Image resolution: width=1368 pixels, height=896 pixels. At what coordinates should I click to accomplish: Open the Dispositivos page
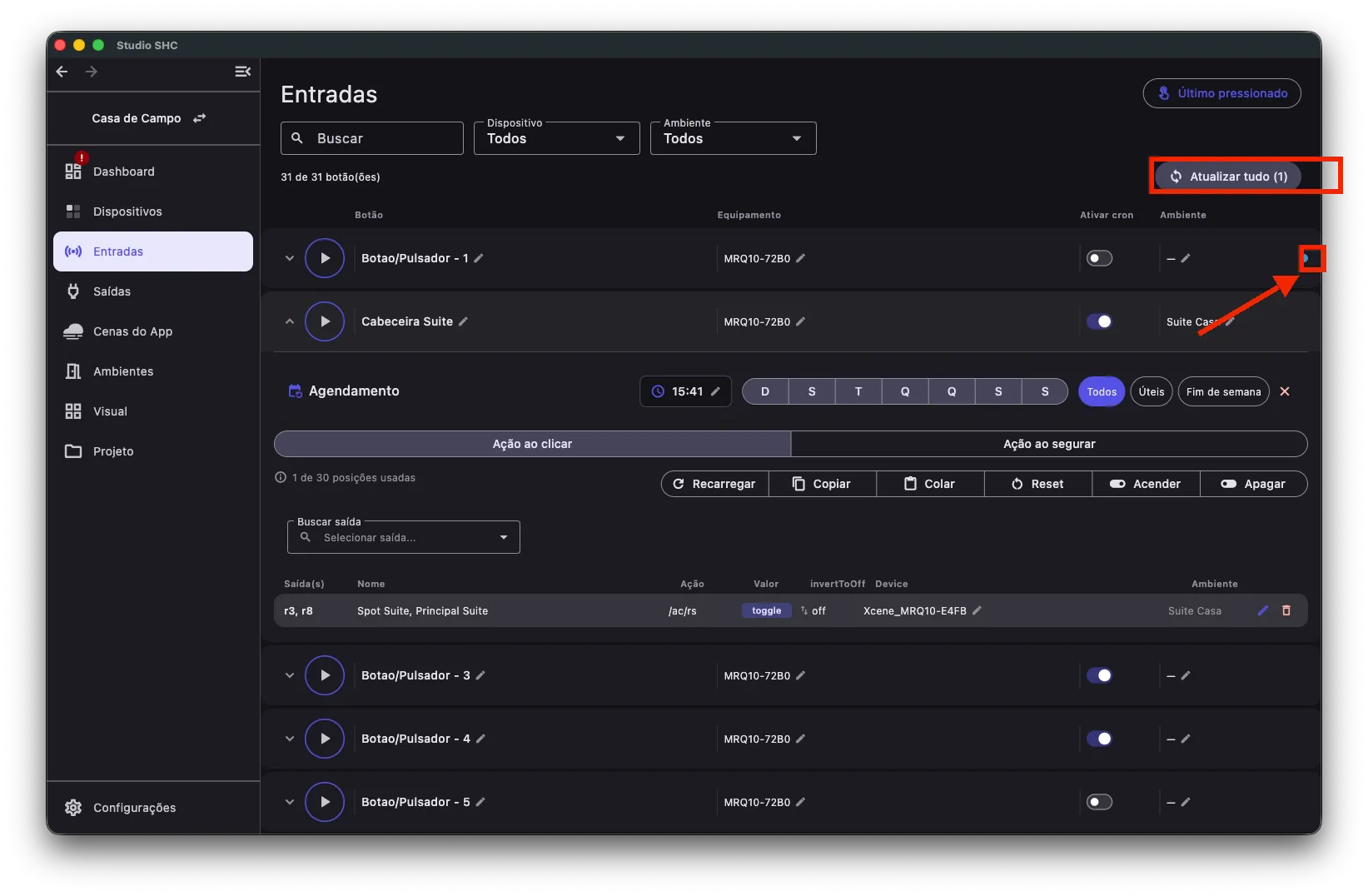[153, 212]
